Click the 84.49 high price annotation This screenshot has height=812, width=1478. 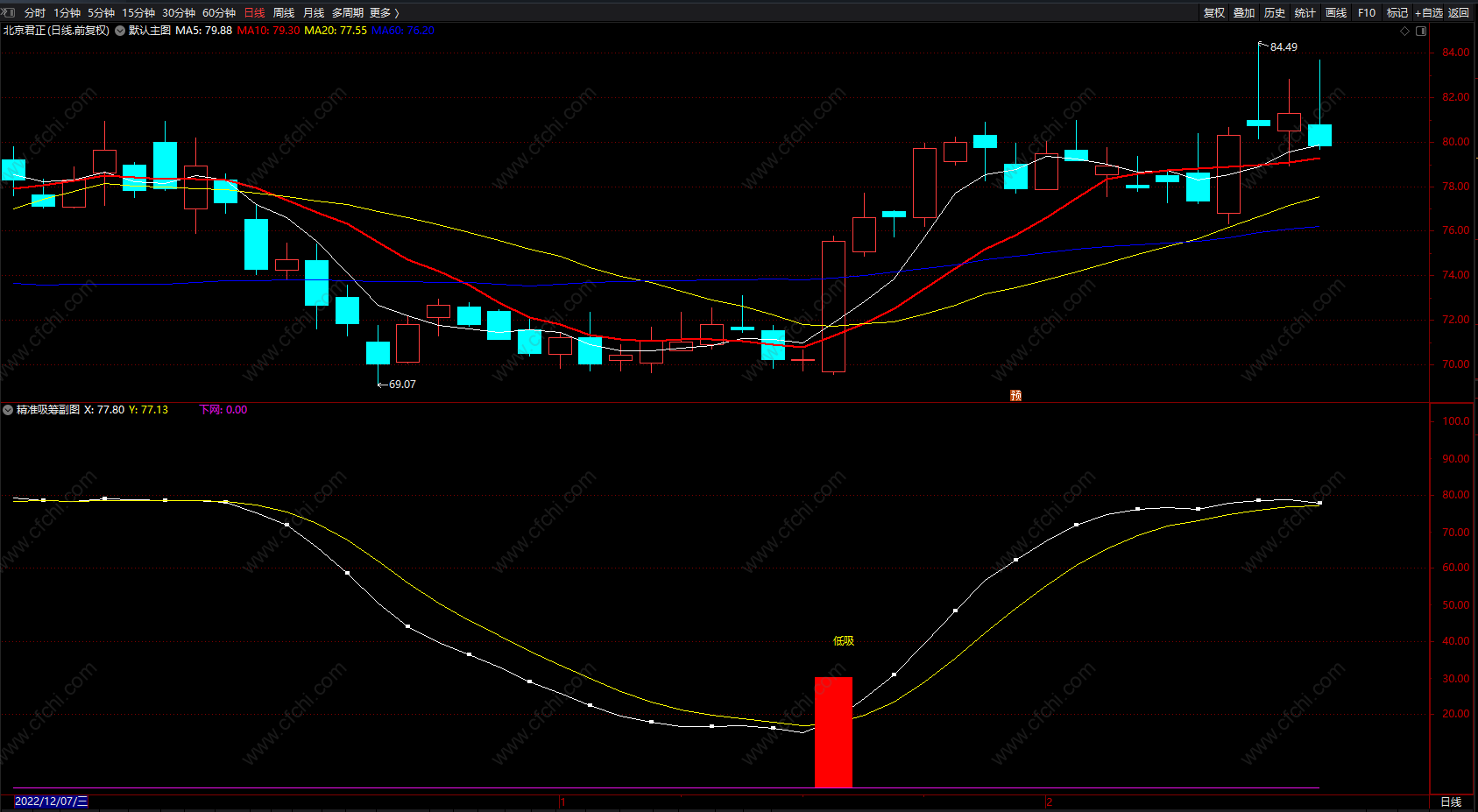click(x=1284, y=47)
